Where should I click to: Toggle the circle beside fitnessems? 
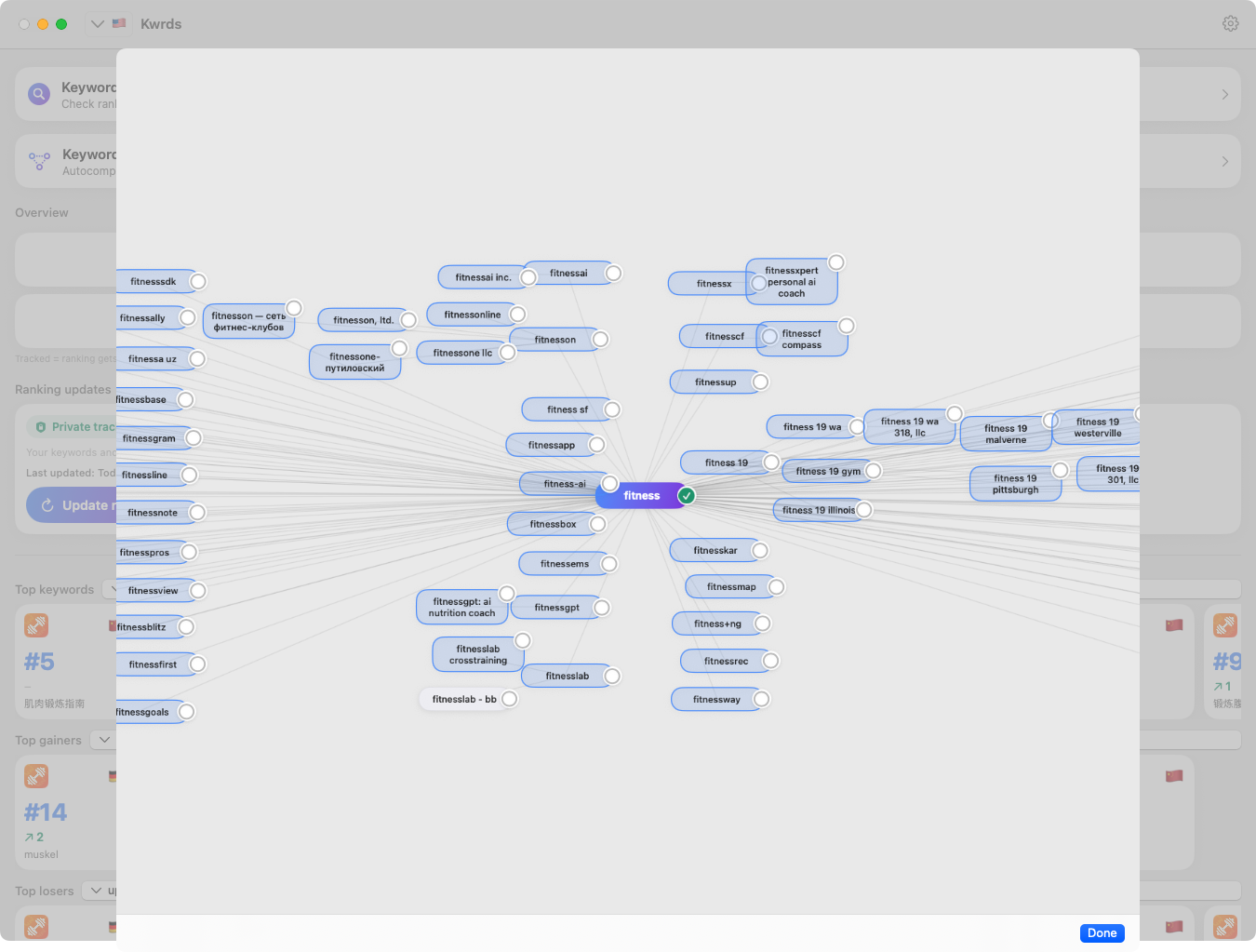(x=609, y=564)
